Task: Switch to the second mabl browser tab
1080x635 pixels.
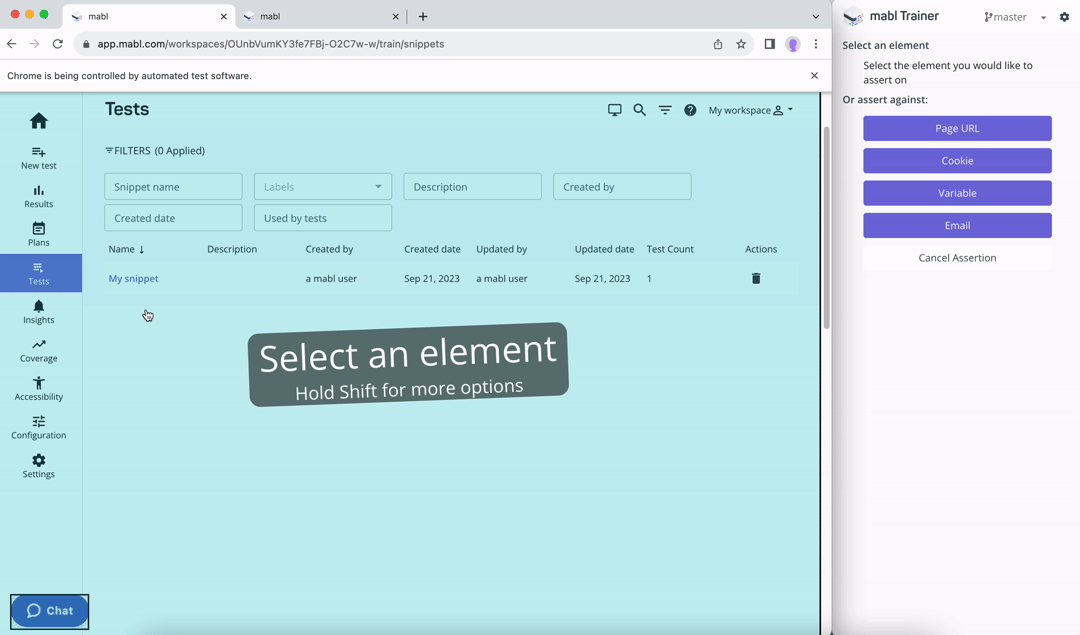Action: (x=315, y=17)
